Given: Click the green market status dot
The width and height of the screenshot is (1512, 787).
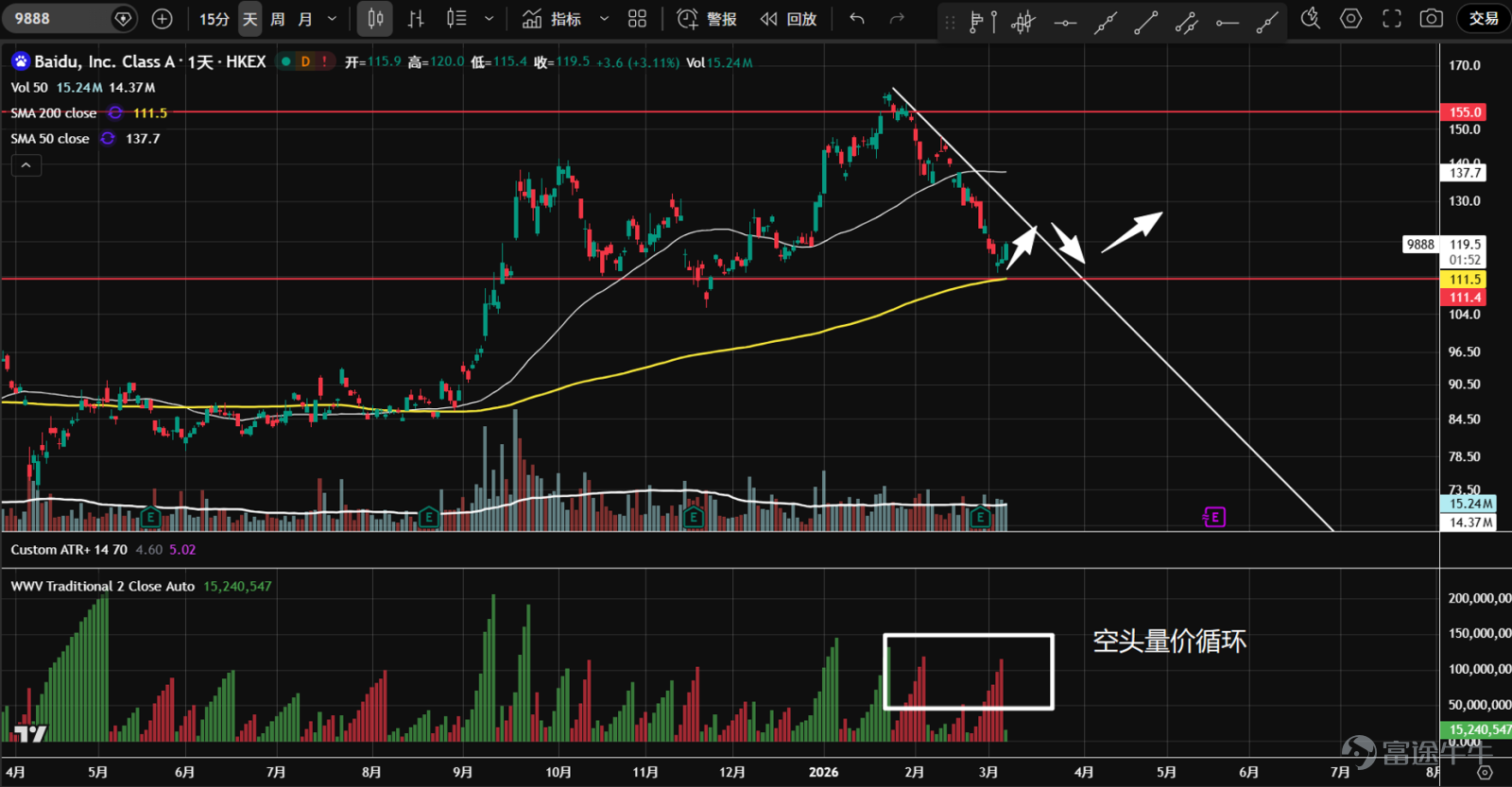Looking at the screenshot, I should [286, 61].
